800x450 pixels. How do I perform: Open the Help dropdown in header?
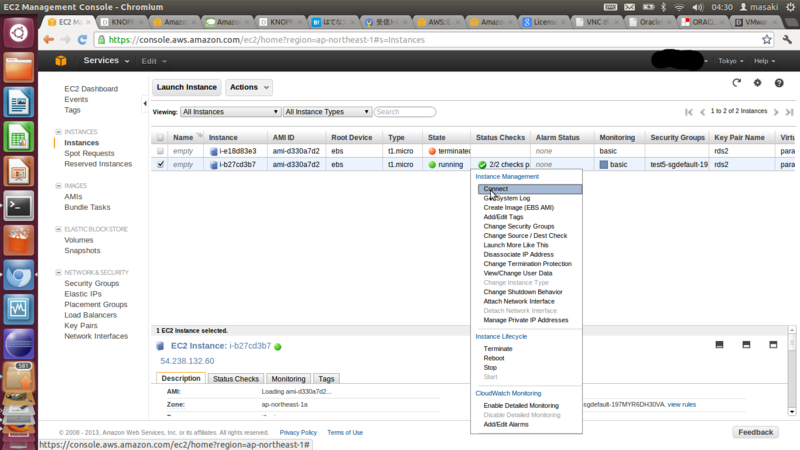pos(764,61)
